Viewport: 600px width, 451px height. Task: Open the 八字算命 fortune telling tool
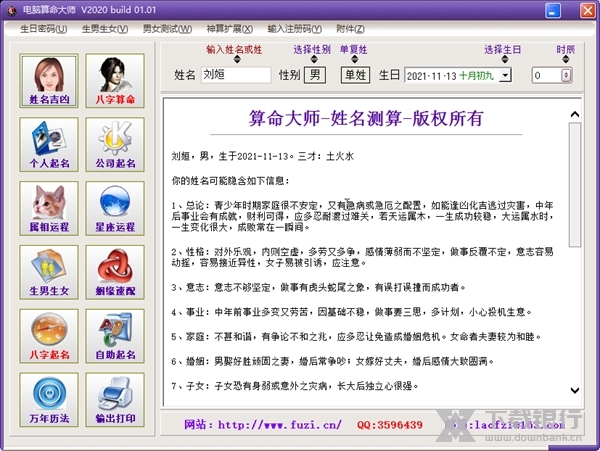[x=115, y=81]
